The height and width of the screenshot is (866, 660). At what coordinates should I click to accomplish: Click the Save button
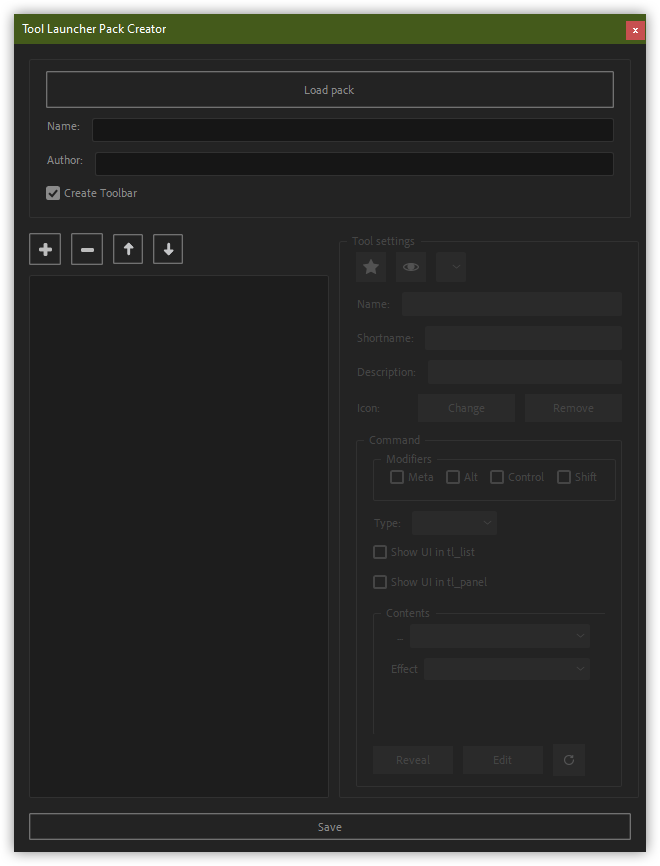(x=330, y=827)
